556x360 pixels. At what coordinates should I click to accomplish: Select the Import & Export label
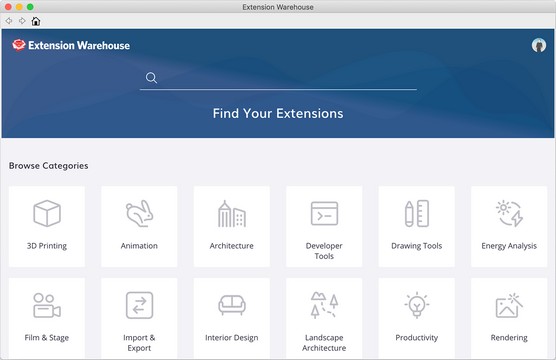click(x=139, y=343)
